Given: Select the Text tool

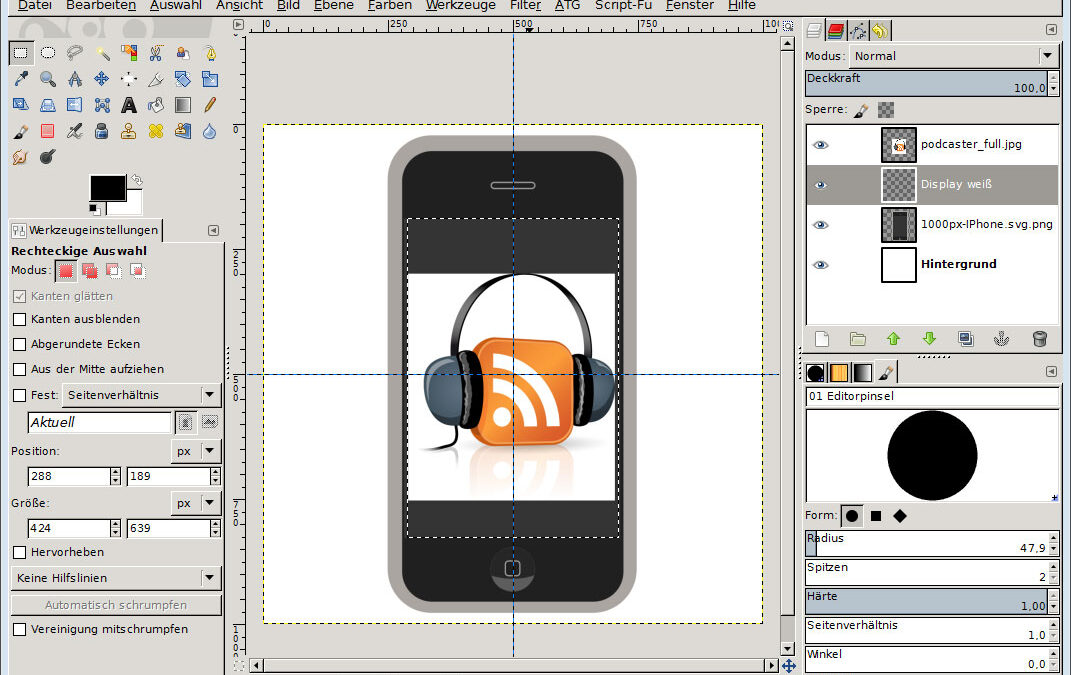Looking at the screenshot, I should coord(128,105).
